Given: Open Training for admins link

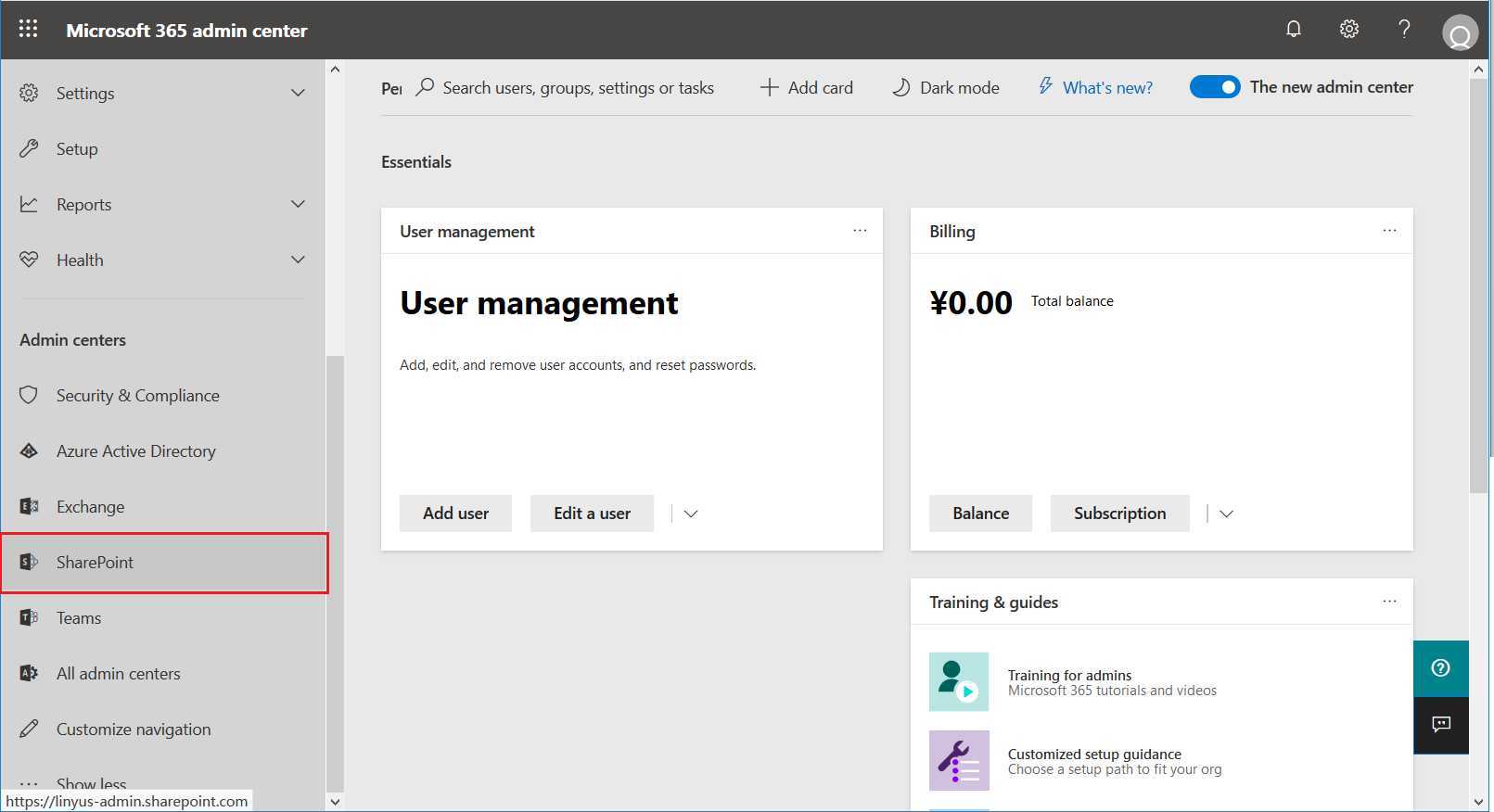Looking at the screenshot, I should (x=1069, y=675).
